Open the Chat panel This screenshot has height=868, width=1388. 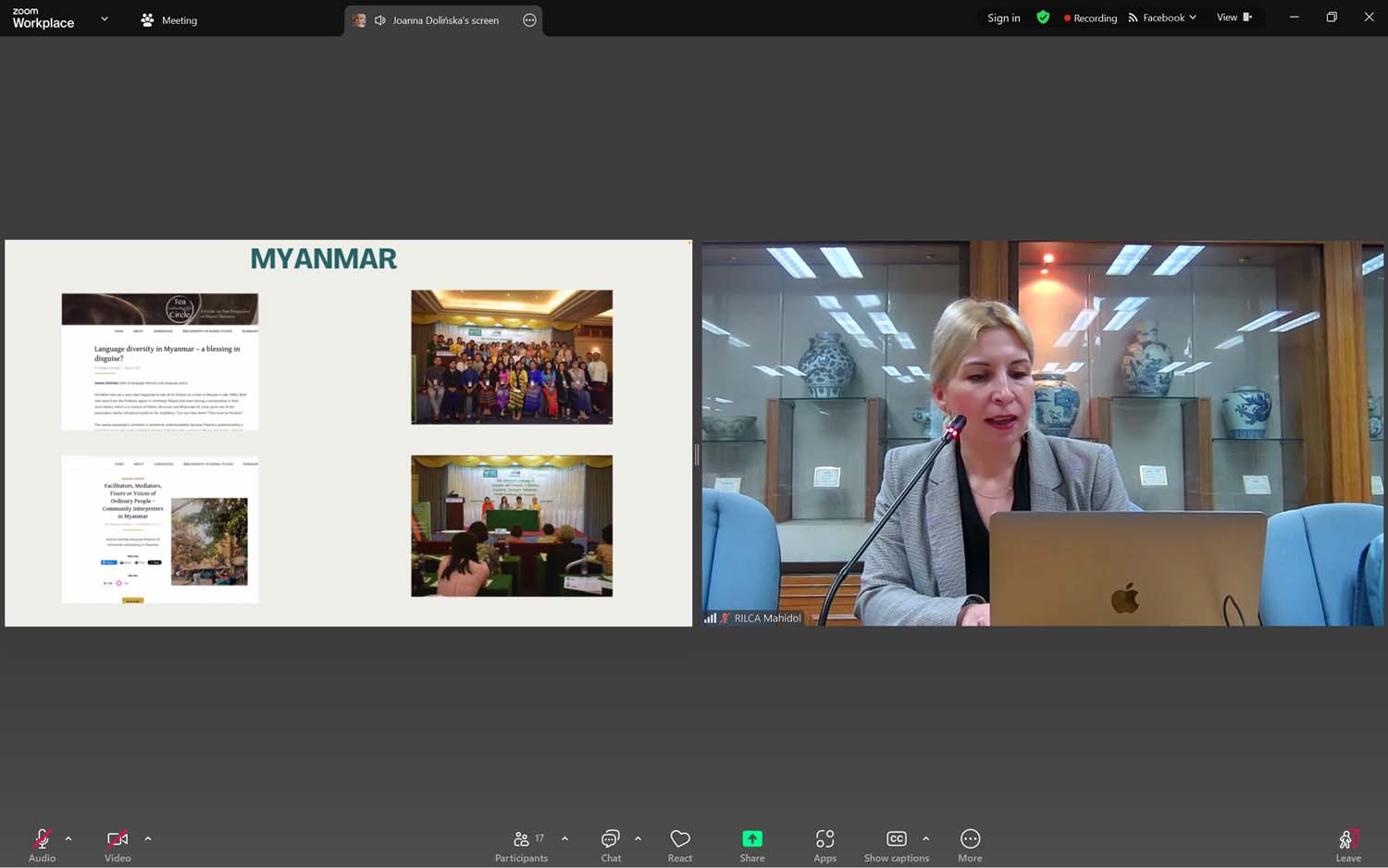pos(611,840)
